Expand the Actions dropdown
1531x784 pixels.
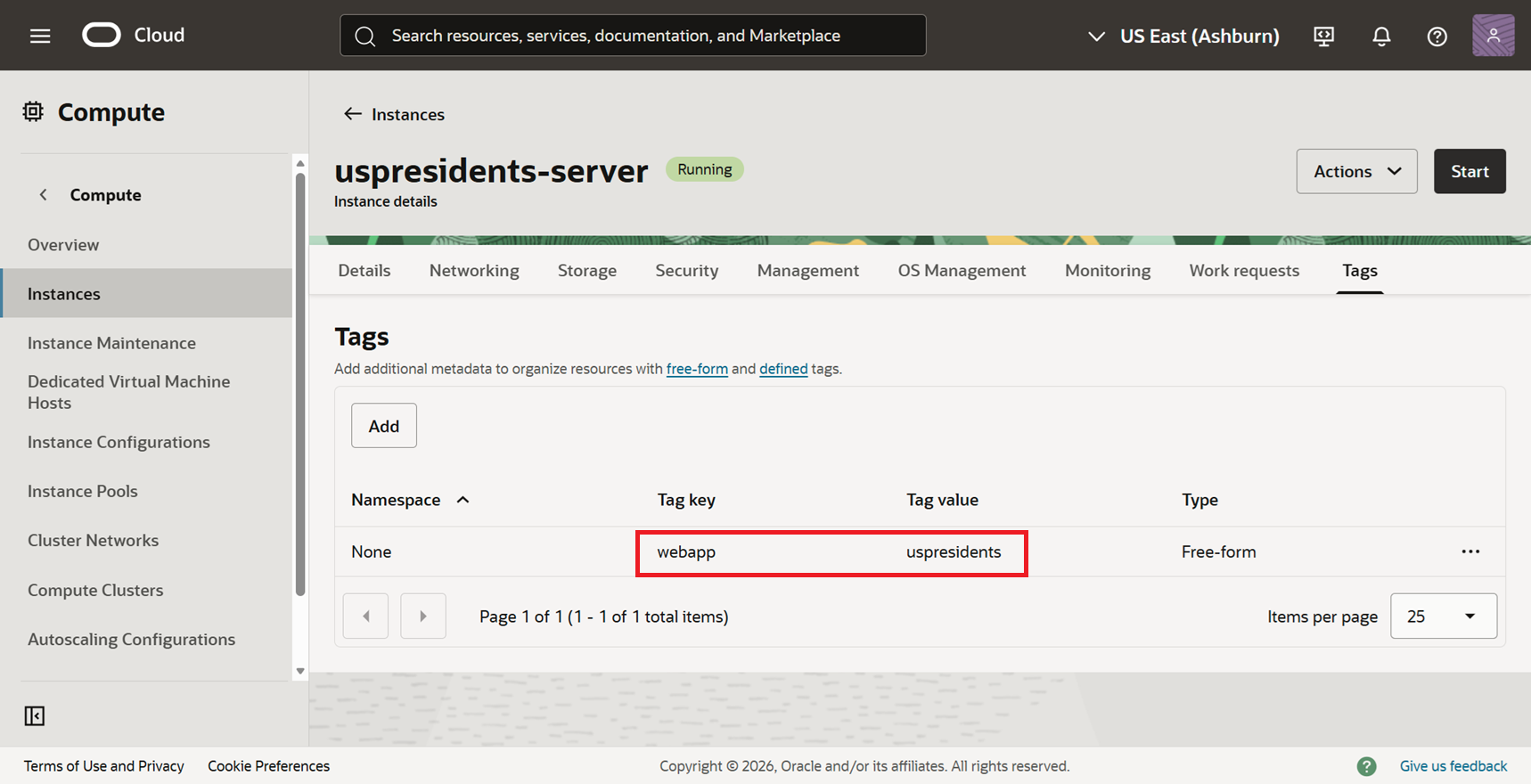coord(1356,171)
